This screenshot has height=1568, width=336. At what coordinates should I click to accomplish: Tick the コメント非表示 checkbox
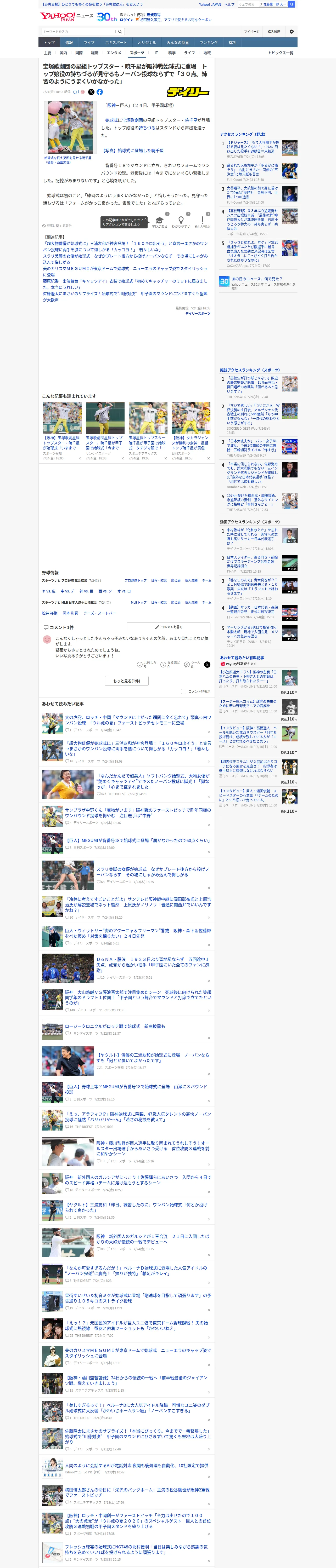tap(183, 691)
